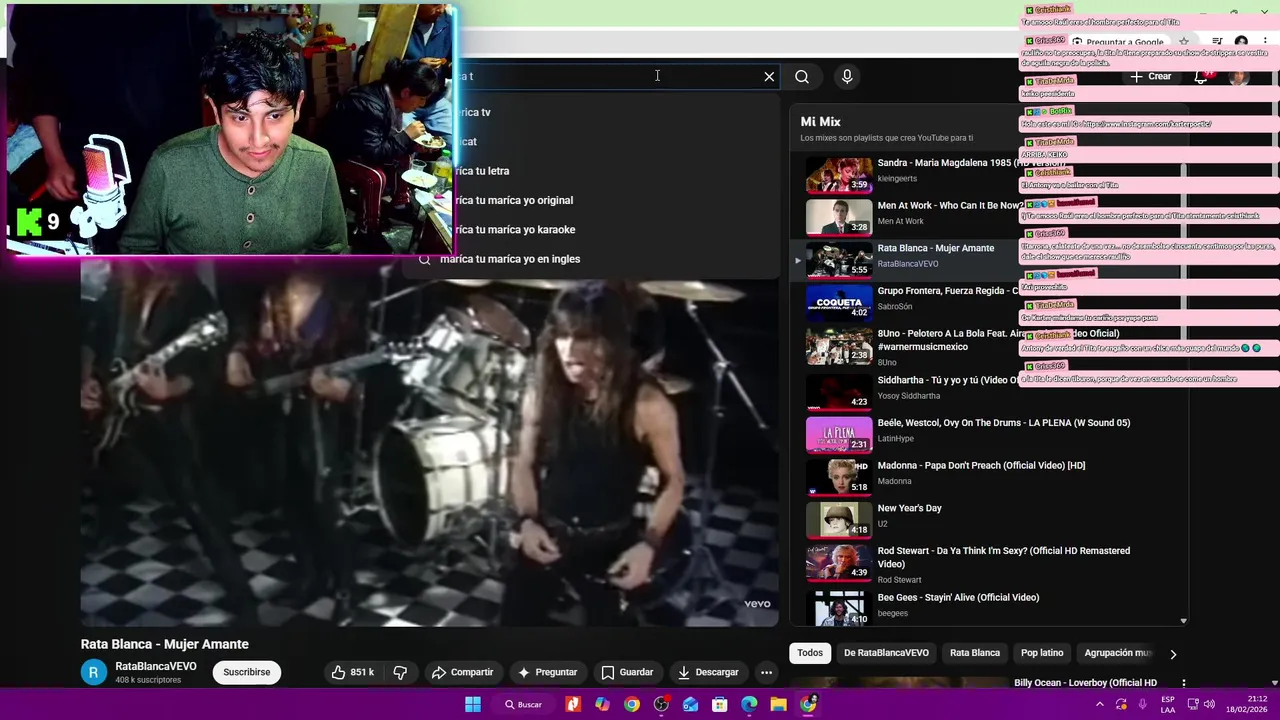
Task: Click the Crear button
Action: tap(1151, 76)
